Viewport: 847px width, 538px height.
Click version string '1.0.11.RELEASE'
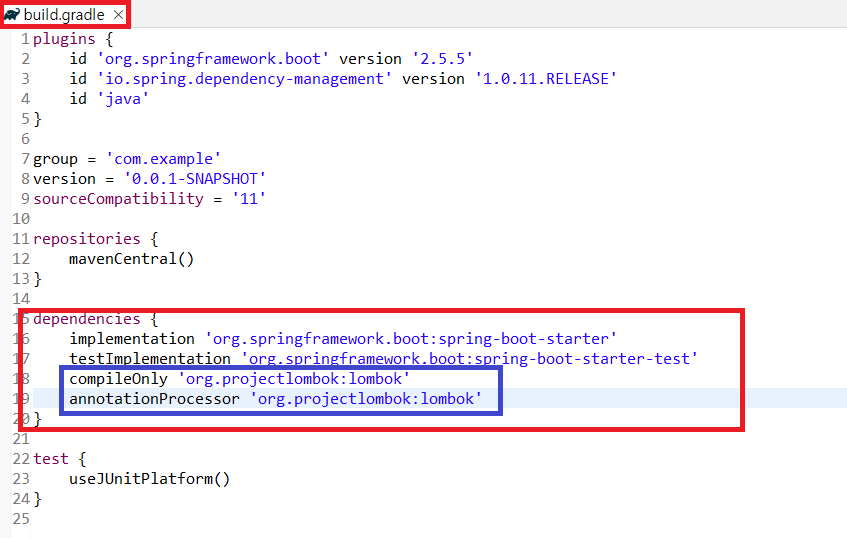tap(546, 79)
